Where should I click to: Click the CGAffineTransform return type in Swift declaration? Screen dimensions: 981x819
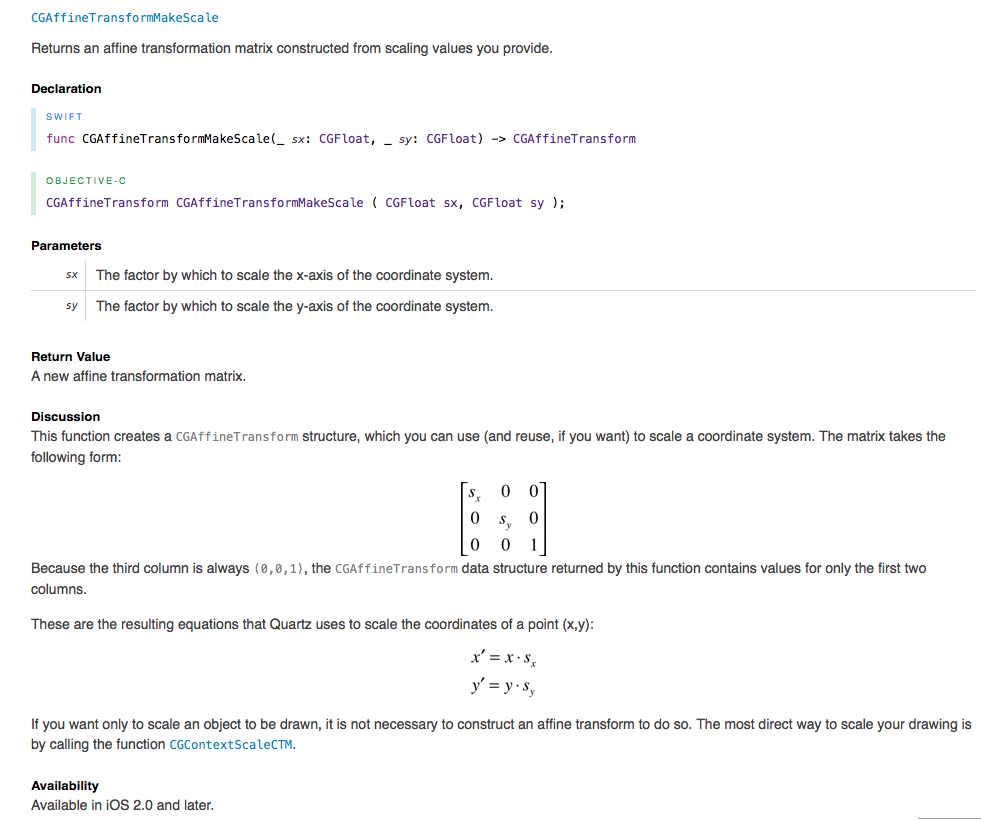573,139
